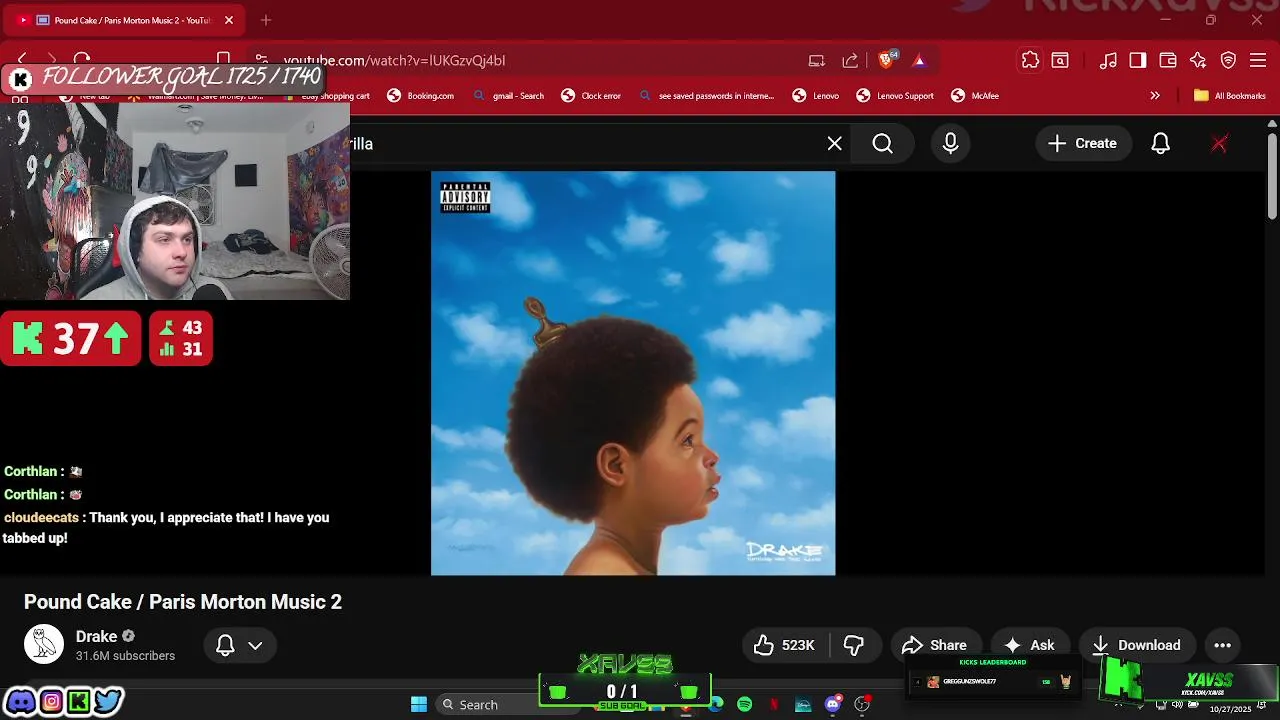Open the Brave playlist music-note icon
This screenshot has width=1280, height=720.
(x=1108, y=61)
